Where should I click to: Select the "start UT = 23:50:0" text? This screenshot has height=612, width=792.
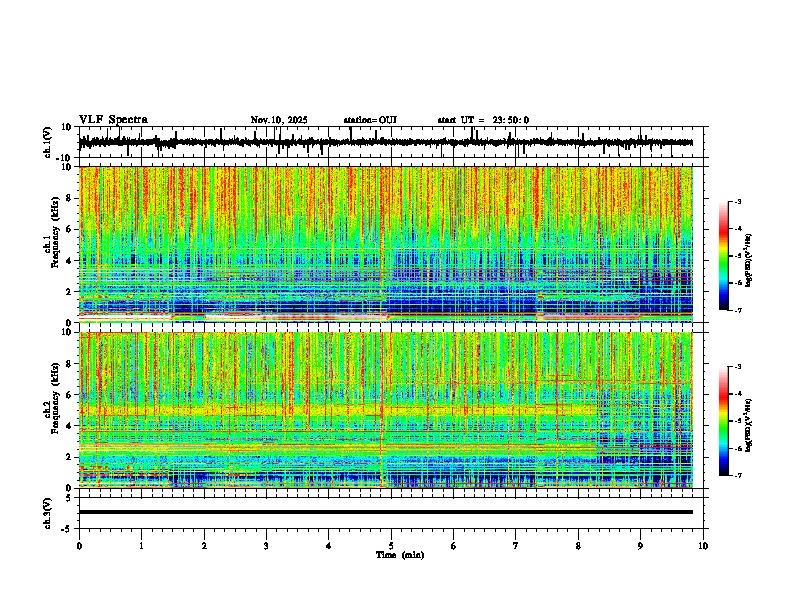point(483,120)
